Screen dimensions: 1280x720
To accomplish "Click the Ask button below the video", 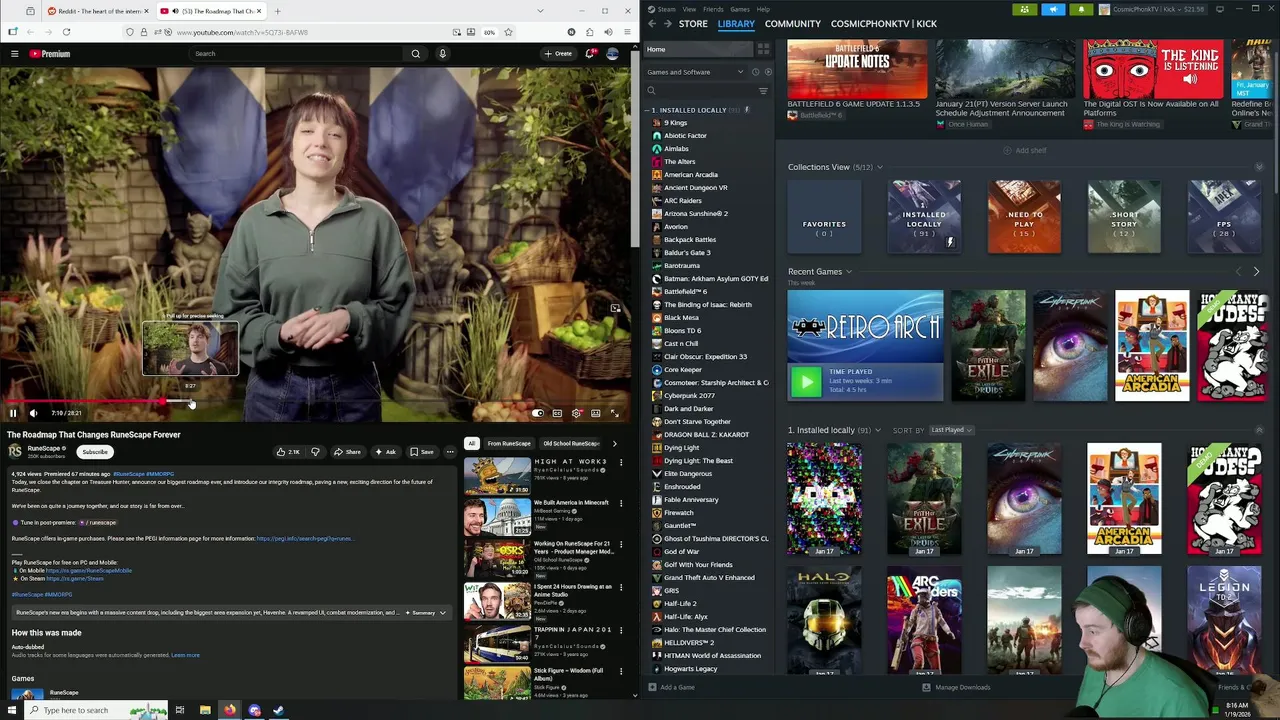I will tap(386, 452).
